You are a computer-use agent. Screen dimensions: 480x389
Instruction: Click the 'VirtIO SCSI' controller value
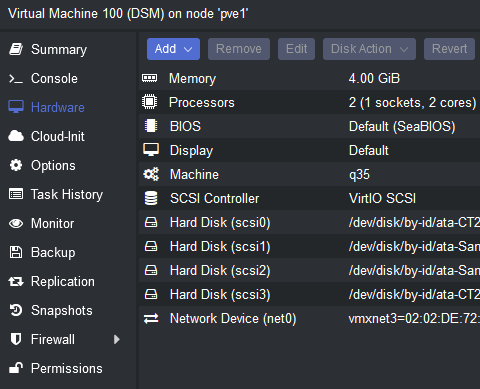click(x=382, y=198)
